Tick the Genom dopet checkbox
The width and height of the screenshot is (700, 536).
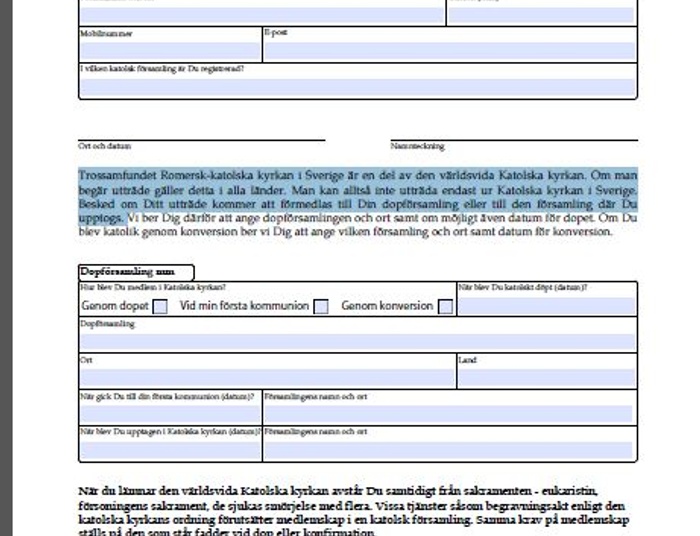point(160,306)
